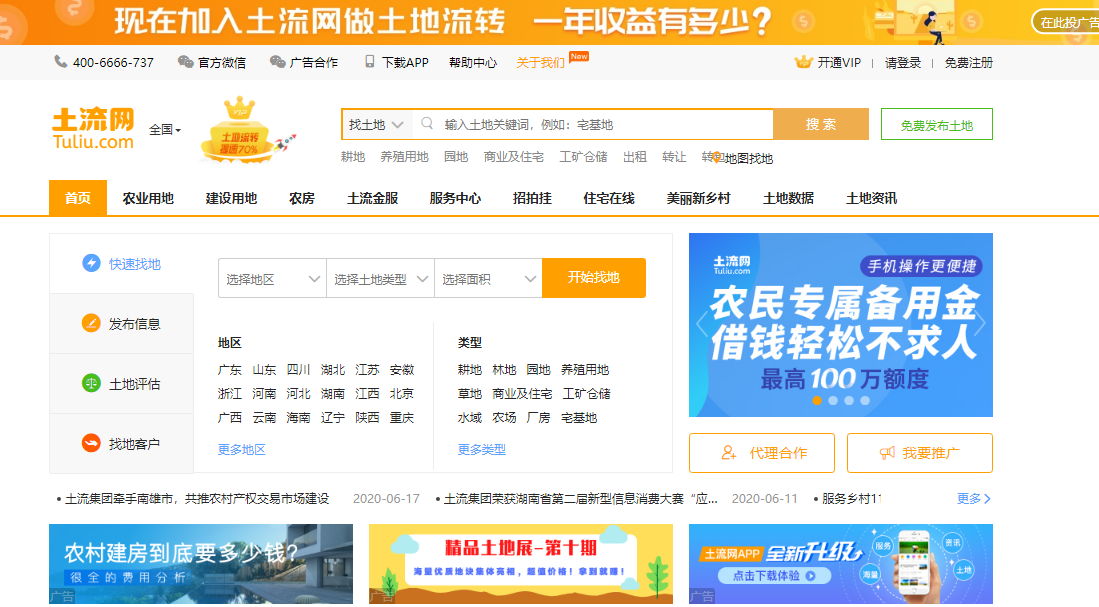1099x607 pixels.
Task: Expand the 选择土地类型 dropdown
Action: (381, 278)
